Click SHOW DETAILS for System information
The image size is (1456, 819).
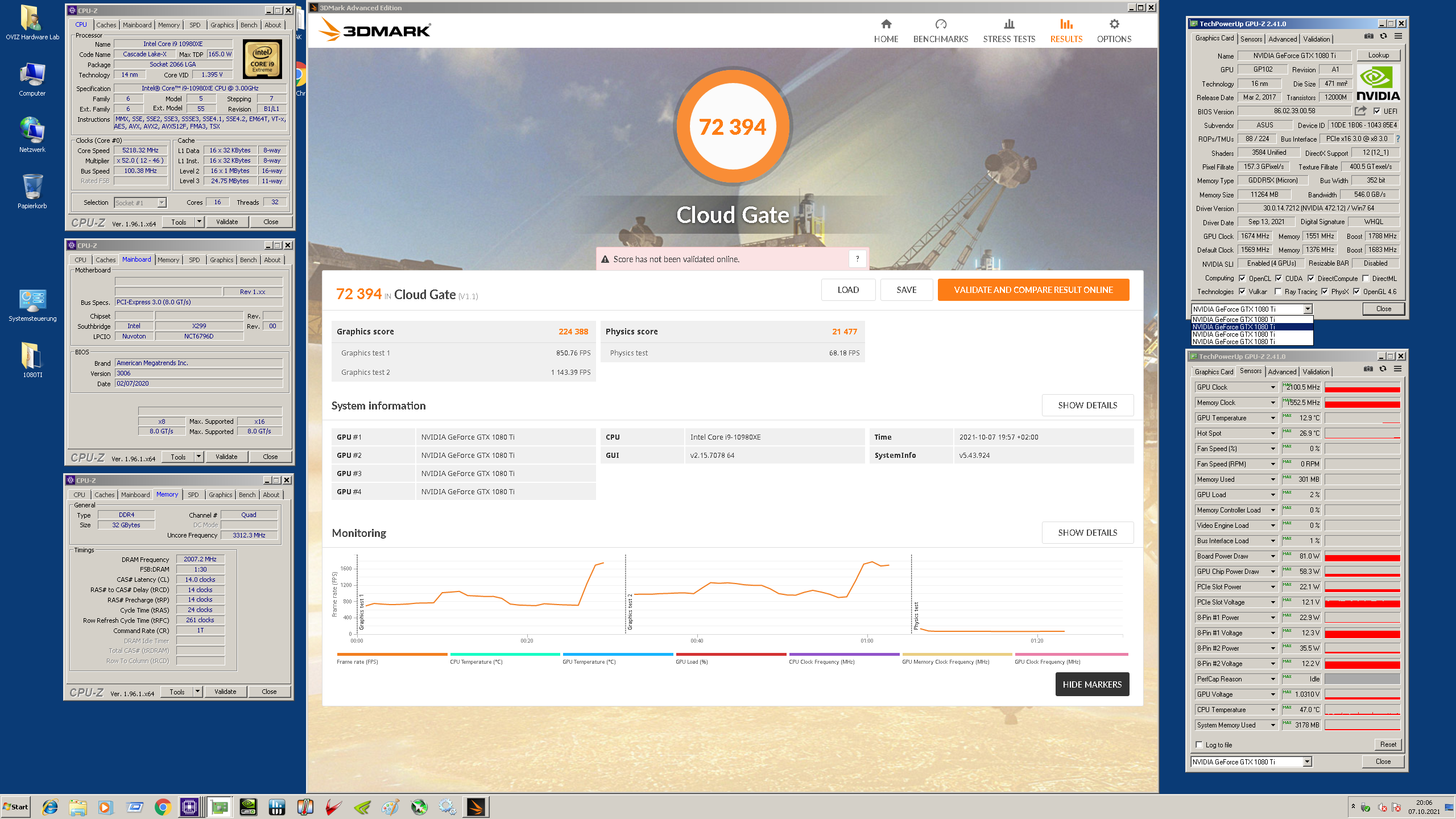[x=1087, y=405]
